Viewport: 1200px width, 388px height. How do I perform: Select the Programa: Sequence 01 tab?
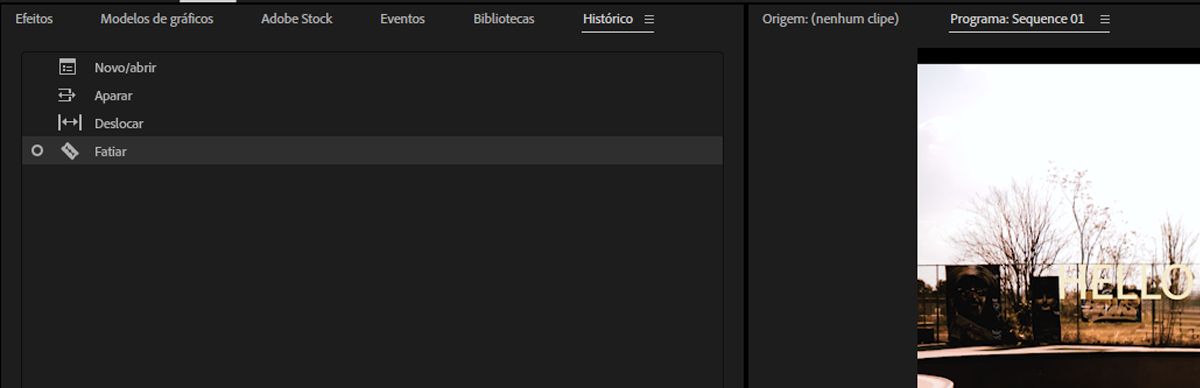[x=1017, y=19]
